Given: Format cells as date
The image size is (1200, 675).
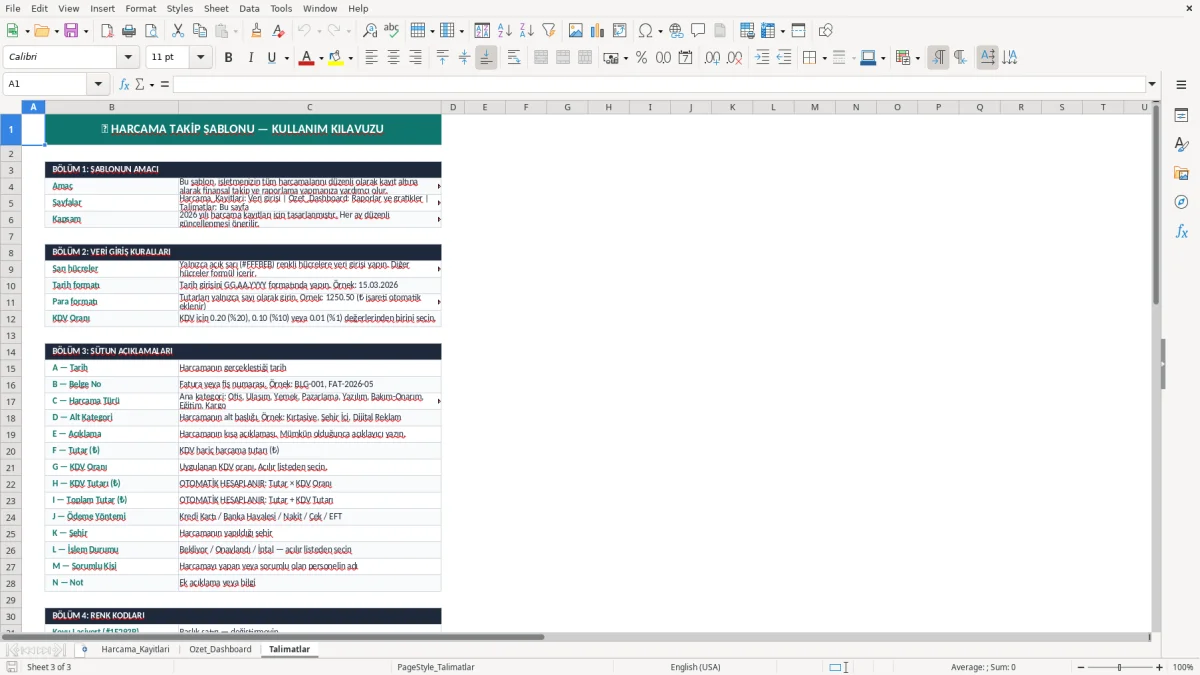Looking at the screenshot, I should point(685,58).
